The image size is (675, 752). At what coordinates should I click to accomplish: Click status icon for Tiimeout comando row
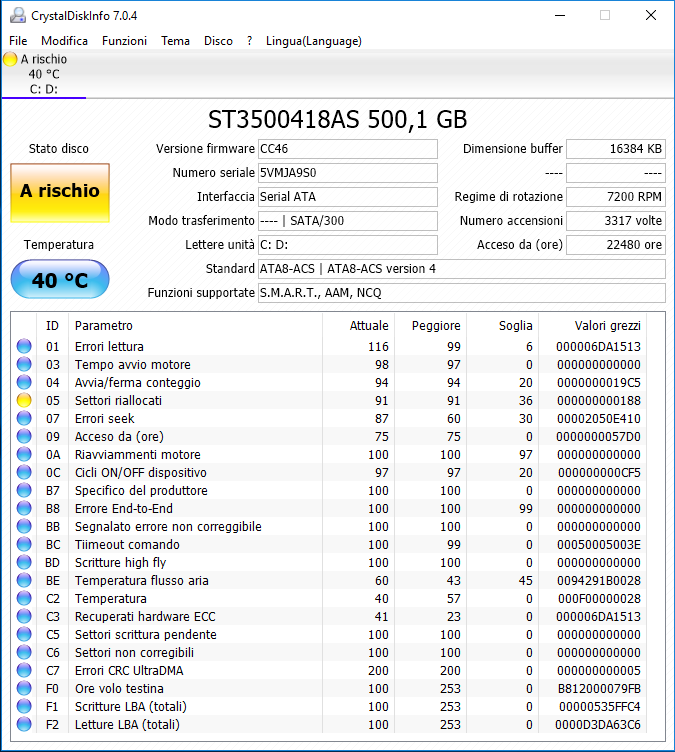click(24, 544)
